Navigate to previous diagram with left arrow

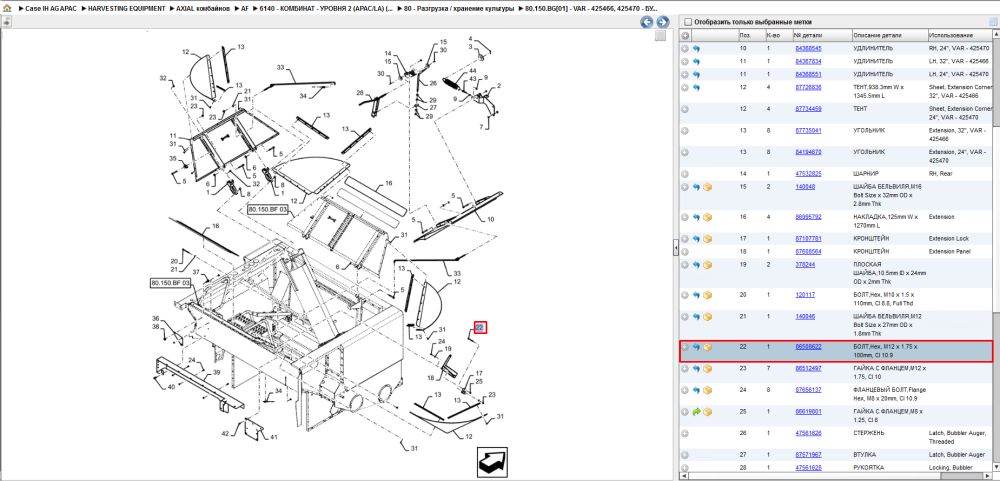[647, 22]
